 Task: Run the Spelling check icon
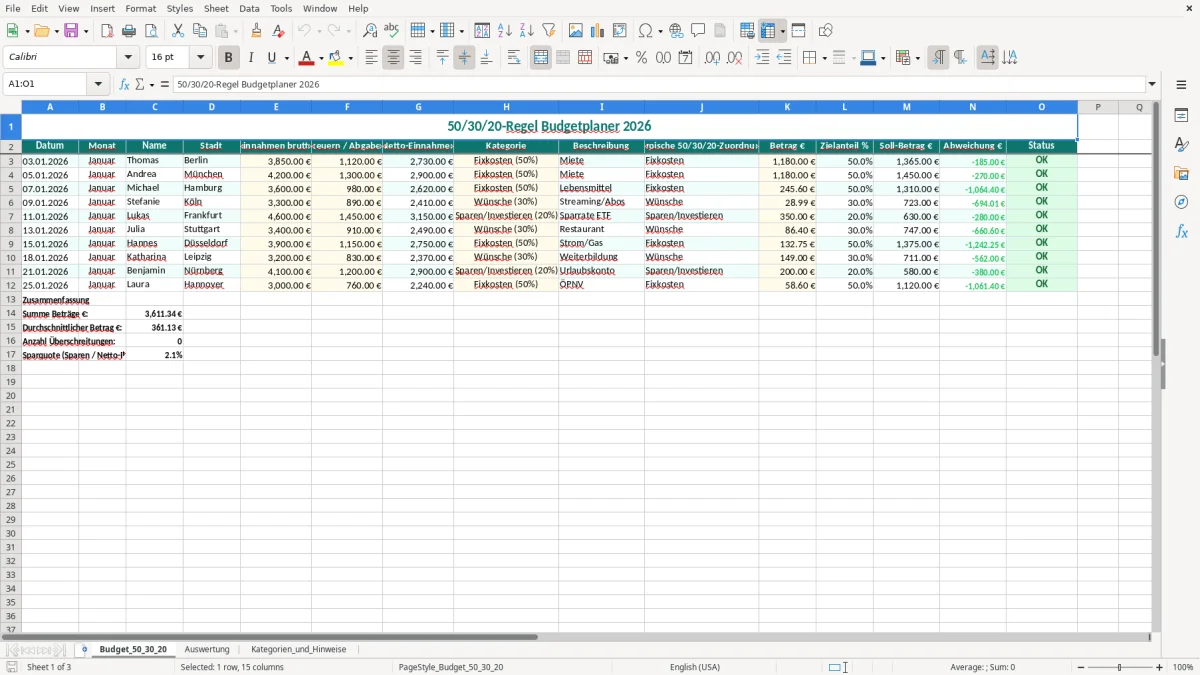tap(392, 31)
